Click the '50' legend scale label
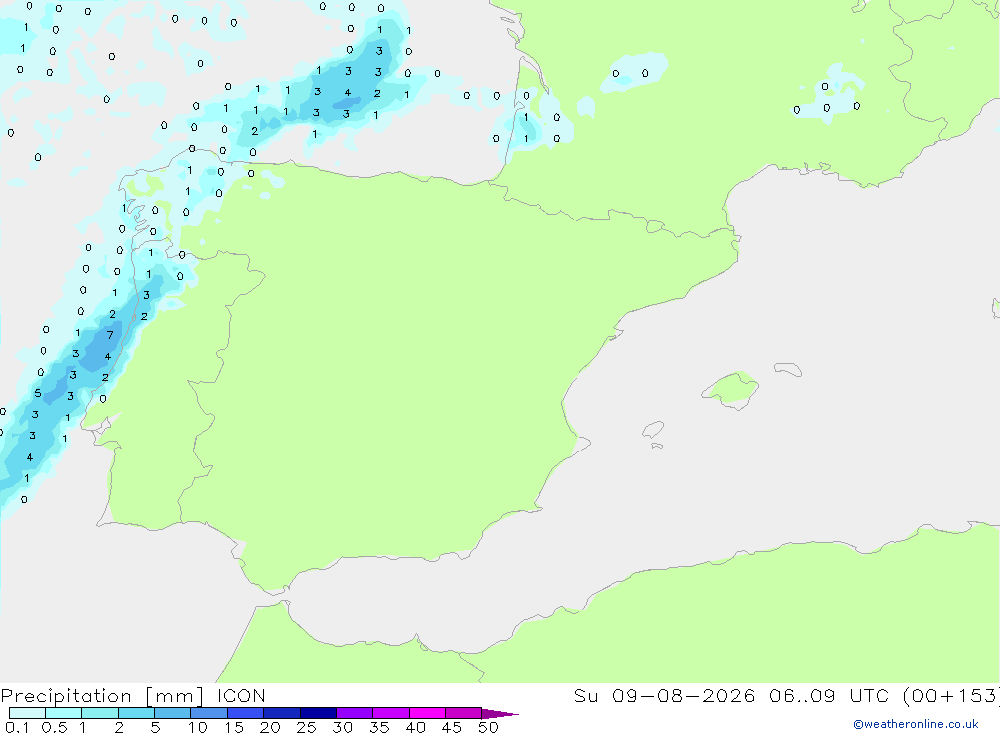 pyautogui.click(x=489, y=727)
